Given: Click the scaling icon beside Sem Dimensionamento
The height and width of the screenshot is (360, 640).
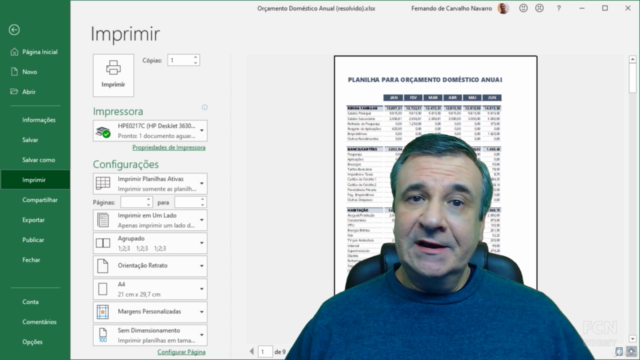Looking at the screenshot, I should [x=103, y=335].
